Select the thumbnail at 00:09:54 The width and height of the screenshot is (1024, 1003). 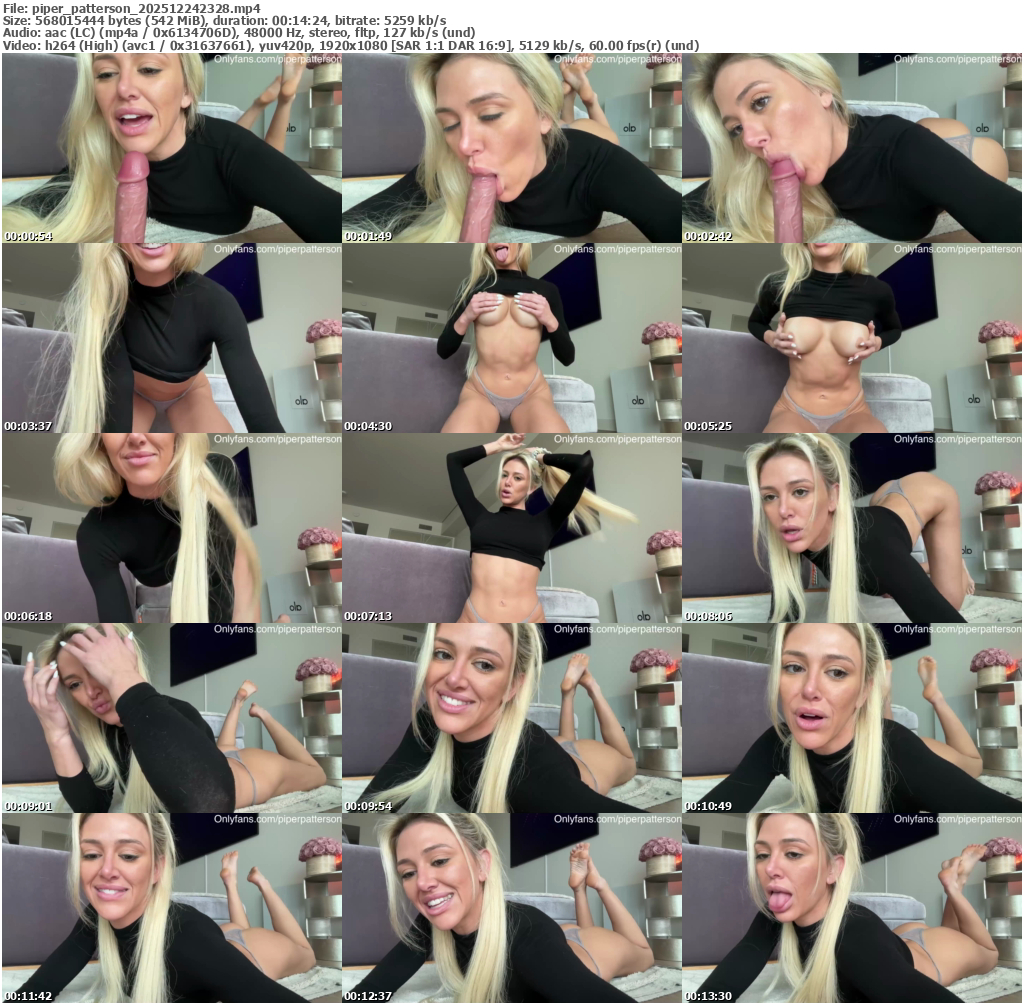click(x=511, y=718)
